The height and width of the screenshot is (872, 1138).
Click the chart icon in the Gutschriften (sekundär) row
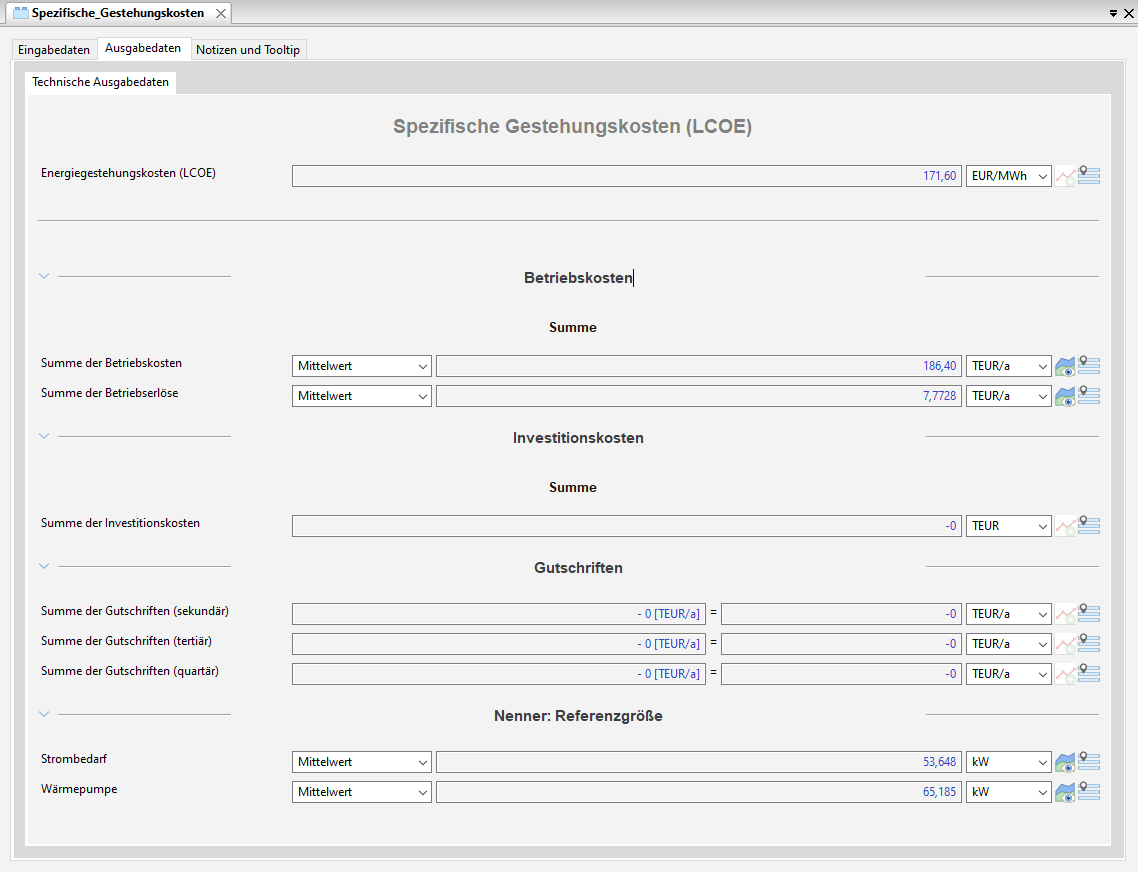point(1065,614)
